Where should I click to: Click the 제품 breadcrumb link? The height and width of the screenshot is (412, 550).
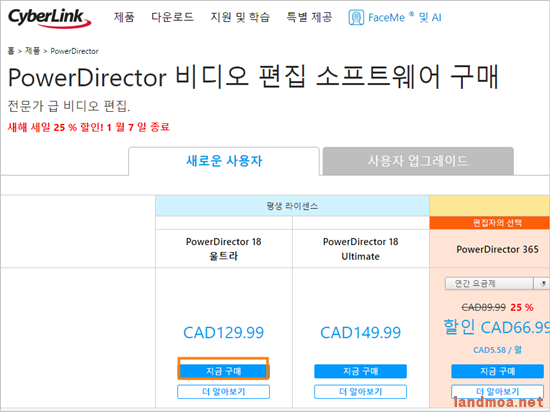(x=32, y=51)
